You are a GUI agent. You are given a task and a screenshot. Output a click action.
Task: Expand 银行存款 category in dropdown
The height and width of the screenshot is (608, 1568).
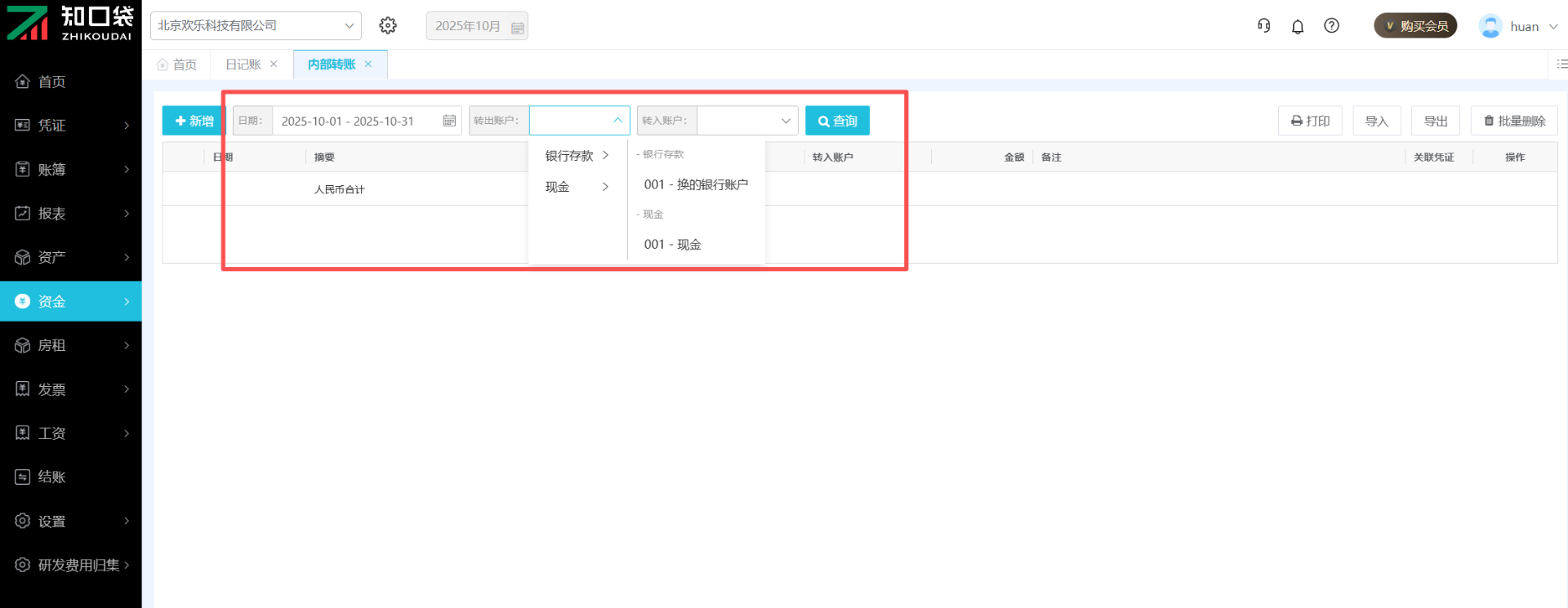point(577,156)
